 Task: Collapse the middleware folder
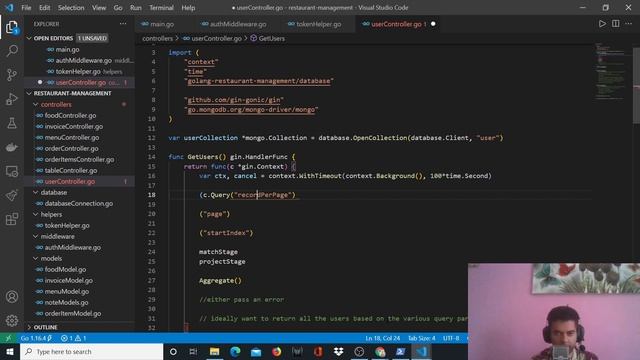coord(36,236)
